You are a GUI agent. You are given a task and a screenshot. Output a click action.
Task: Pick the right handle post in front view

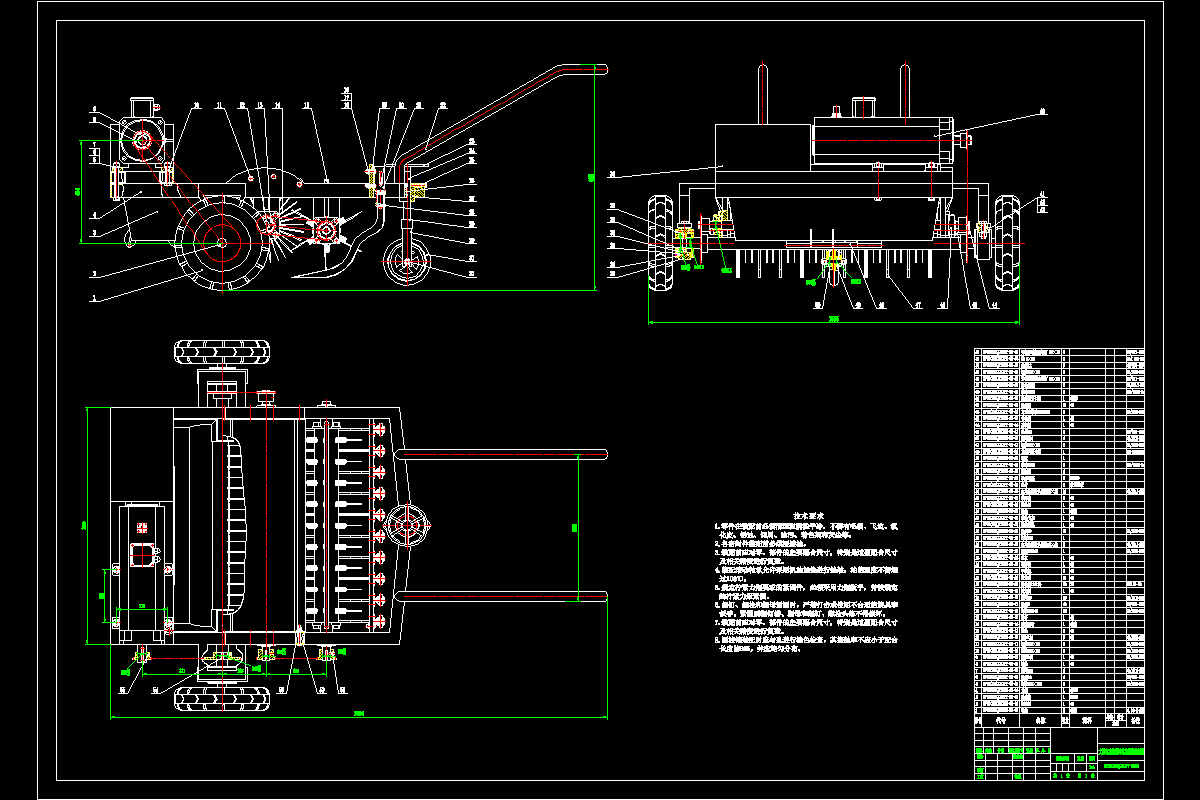coord(906,92)
